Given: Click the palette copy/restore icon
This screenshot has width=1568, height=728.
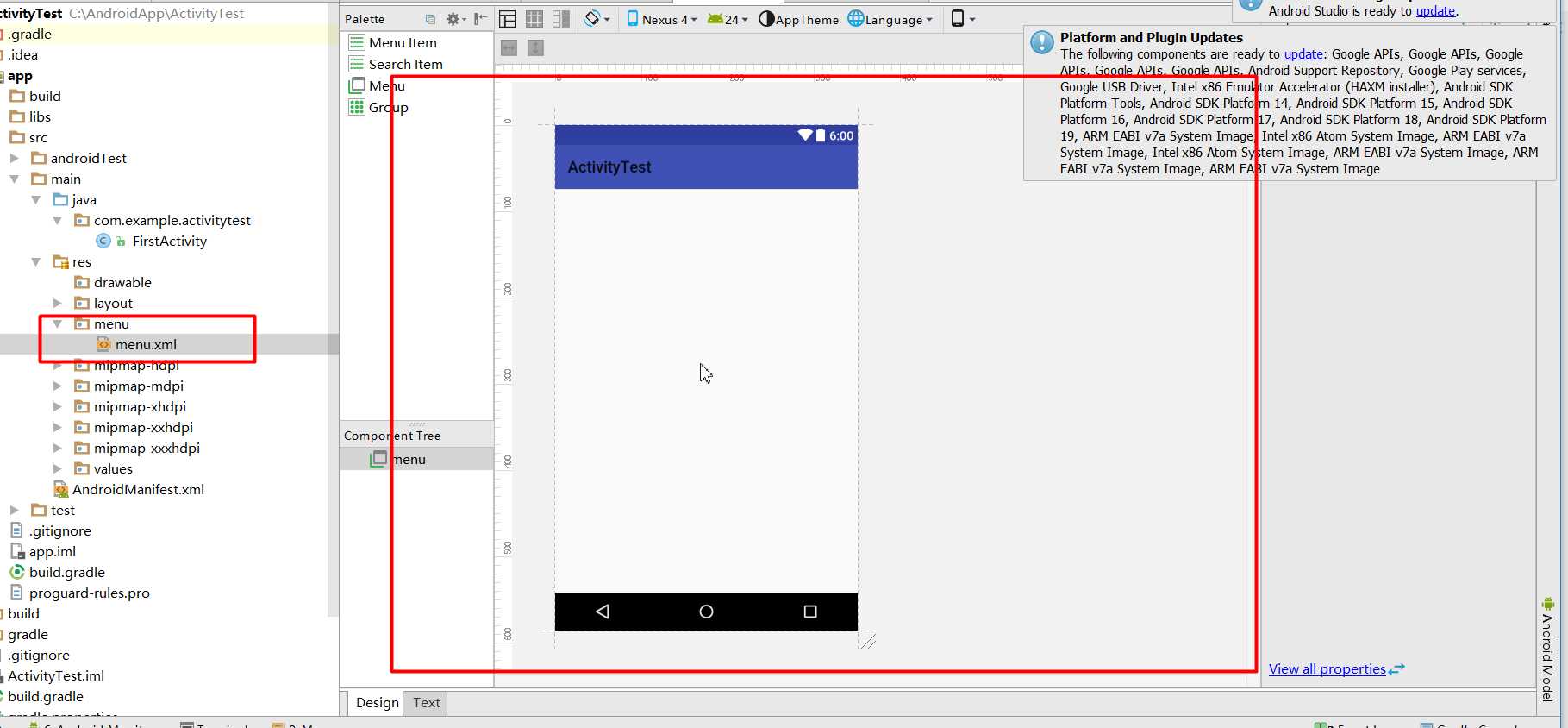Looking at the screenshot, I should coord(430,19).
